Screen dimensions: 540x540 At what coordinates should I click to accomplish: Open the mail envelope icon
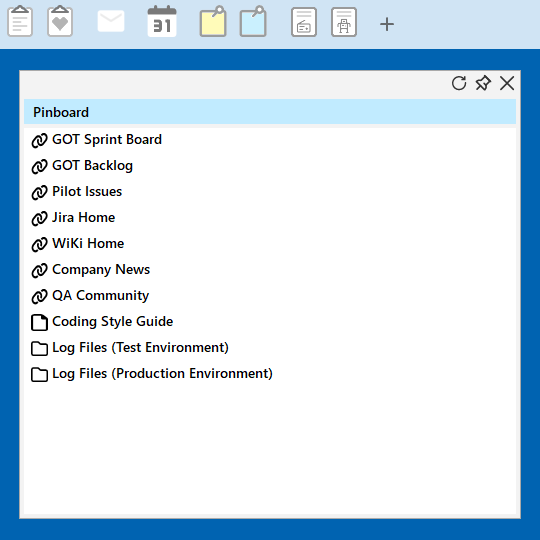[111, 21]
